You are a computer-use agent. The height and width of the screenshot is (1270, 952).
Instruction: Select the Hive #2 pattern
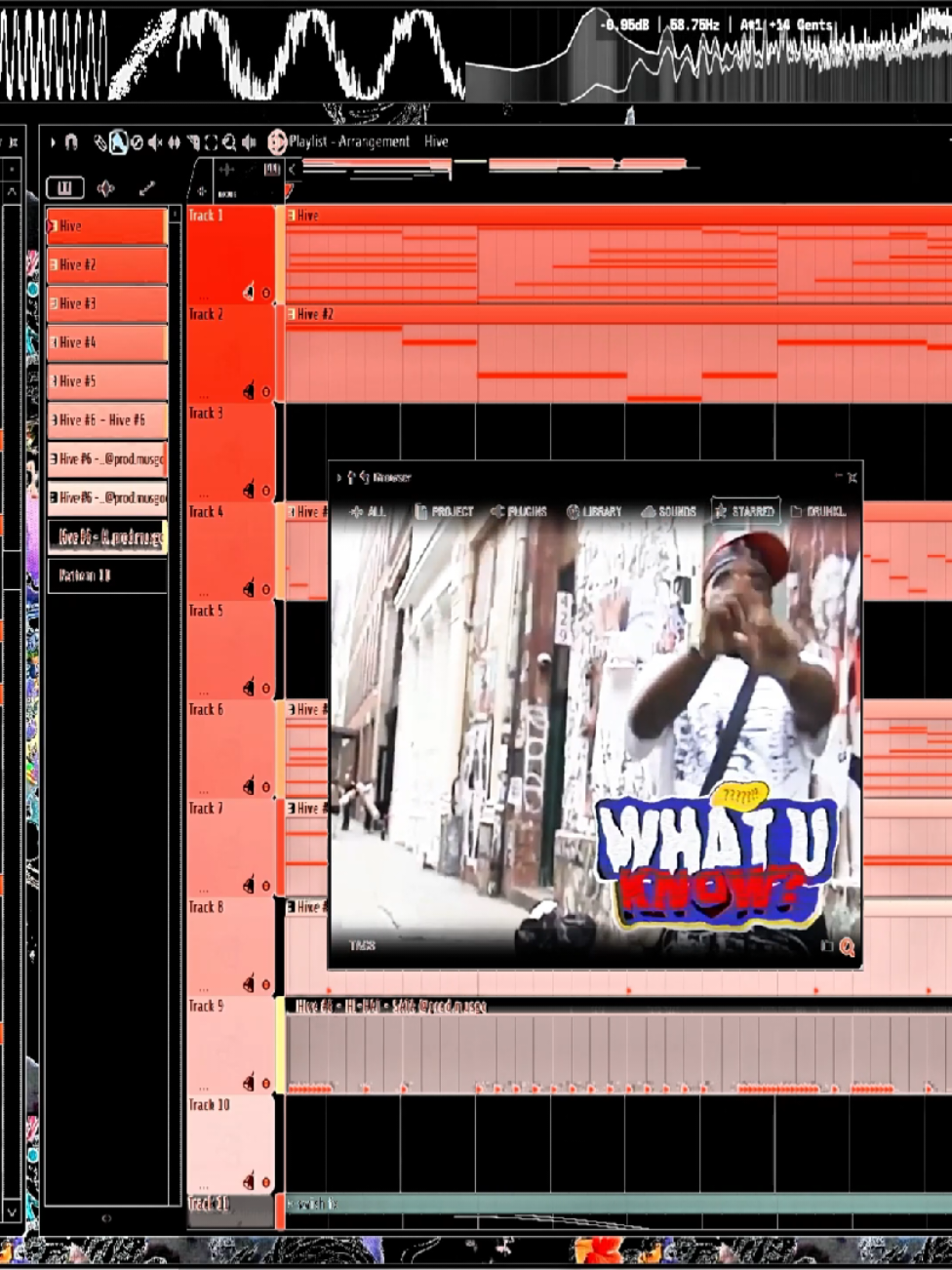(x=107, y=264)
